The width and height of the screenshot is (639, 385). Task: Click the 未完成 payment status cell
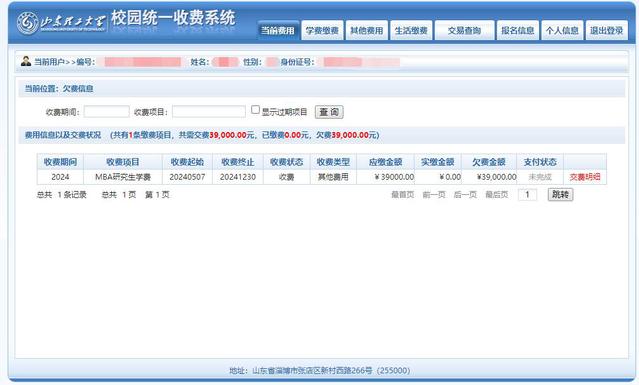540,177
